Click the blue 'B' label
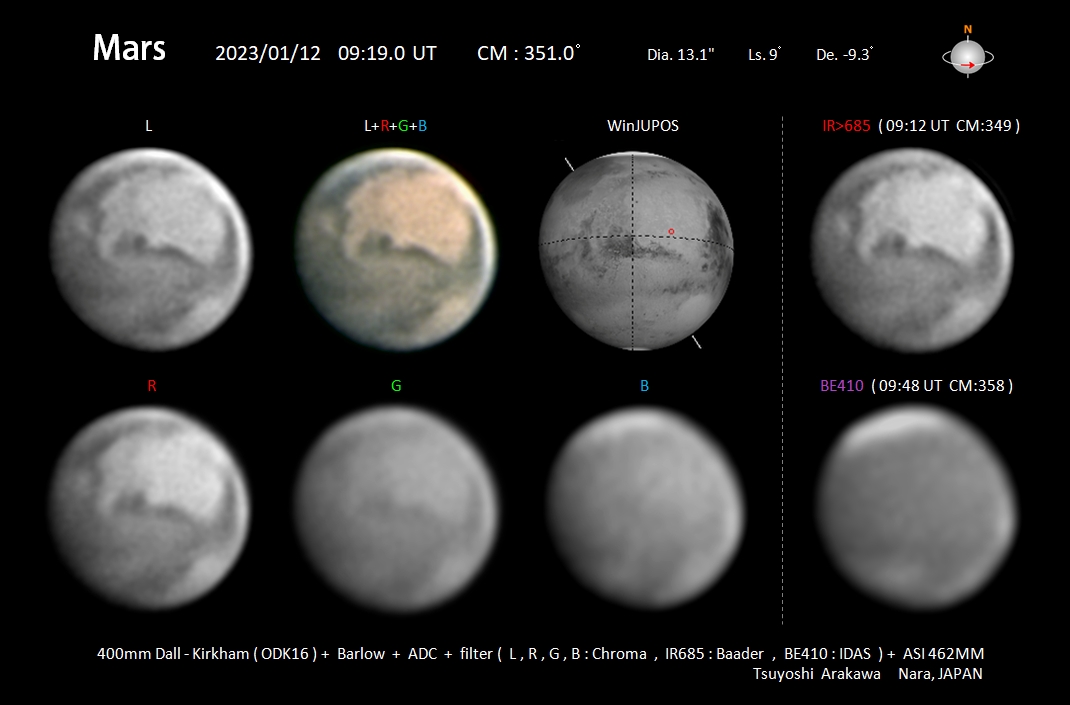This screenshot has width=1070, height=705. (644, 386)
